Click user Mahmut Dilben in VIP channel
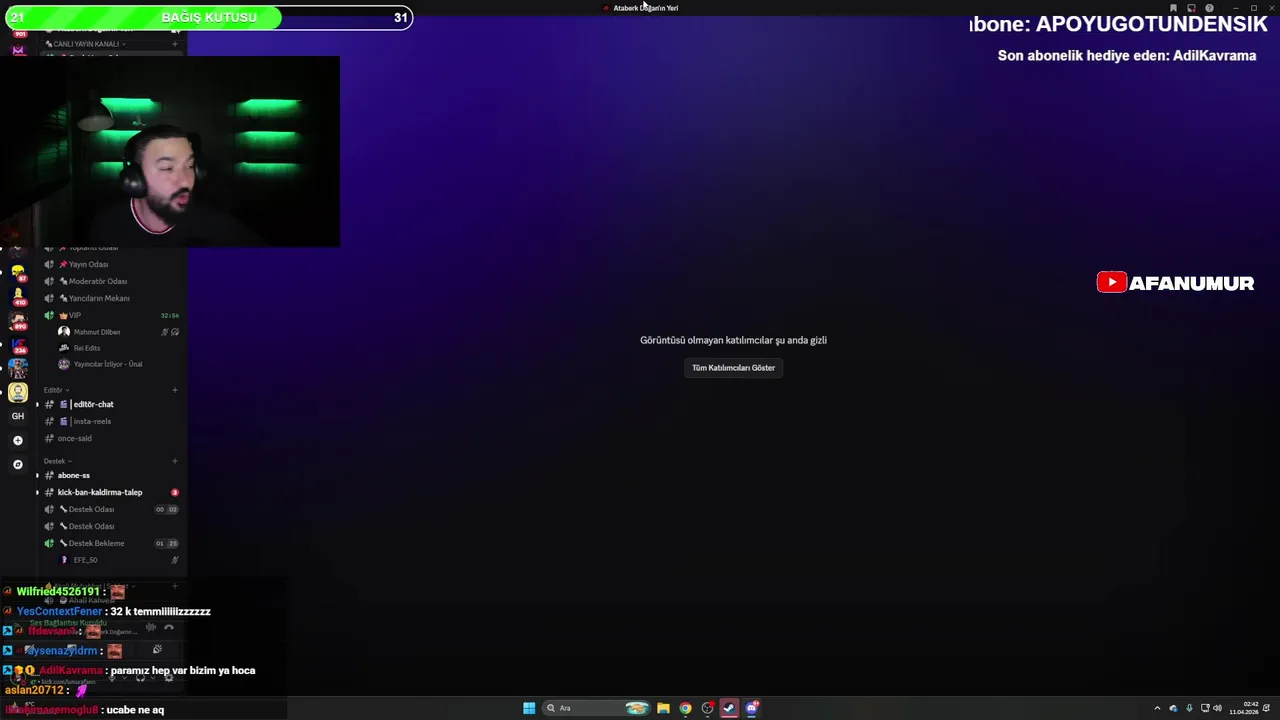The height and width of the screenshot is (720, 1280). coord(96,332)
